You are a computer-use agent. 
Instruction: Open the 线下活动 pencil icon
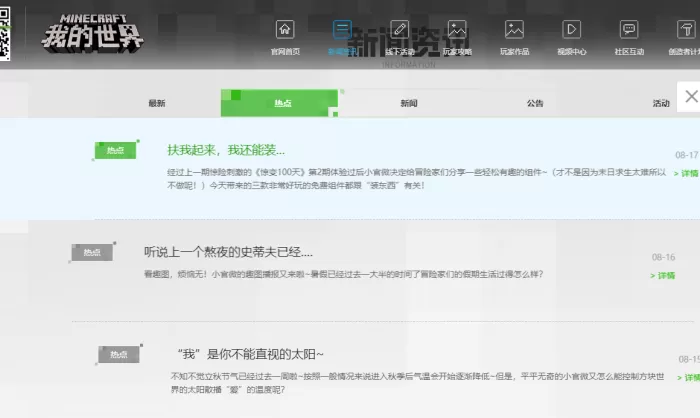[400, 29]
